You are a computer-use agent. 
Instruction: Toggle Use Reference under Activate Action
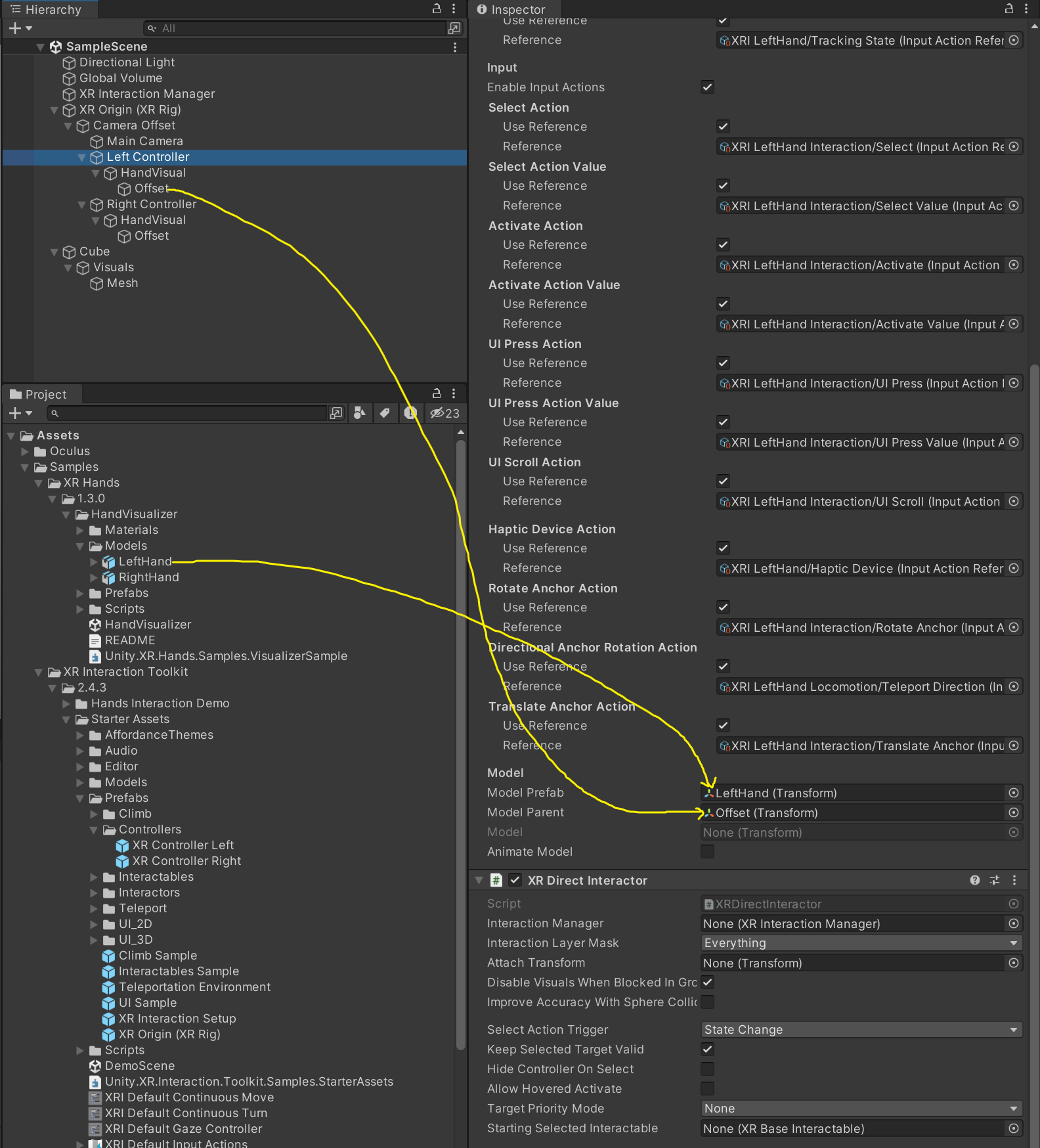click(723, 244)
